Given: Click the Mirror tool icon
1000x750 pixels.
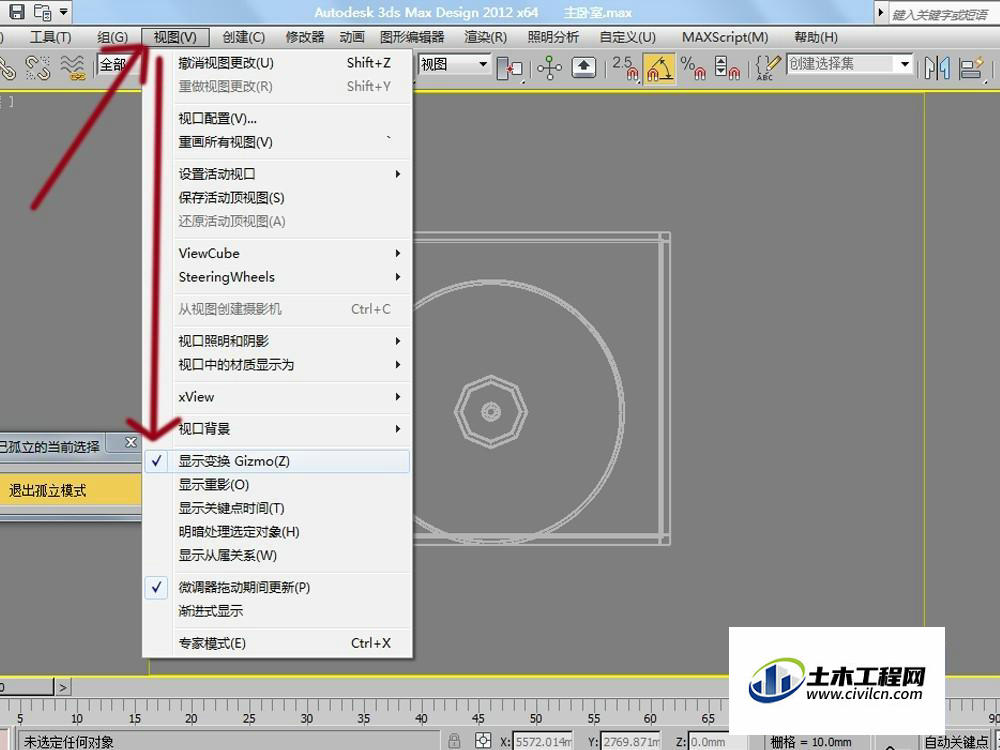Looking at the screenshot, I should 937,68.
